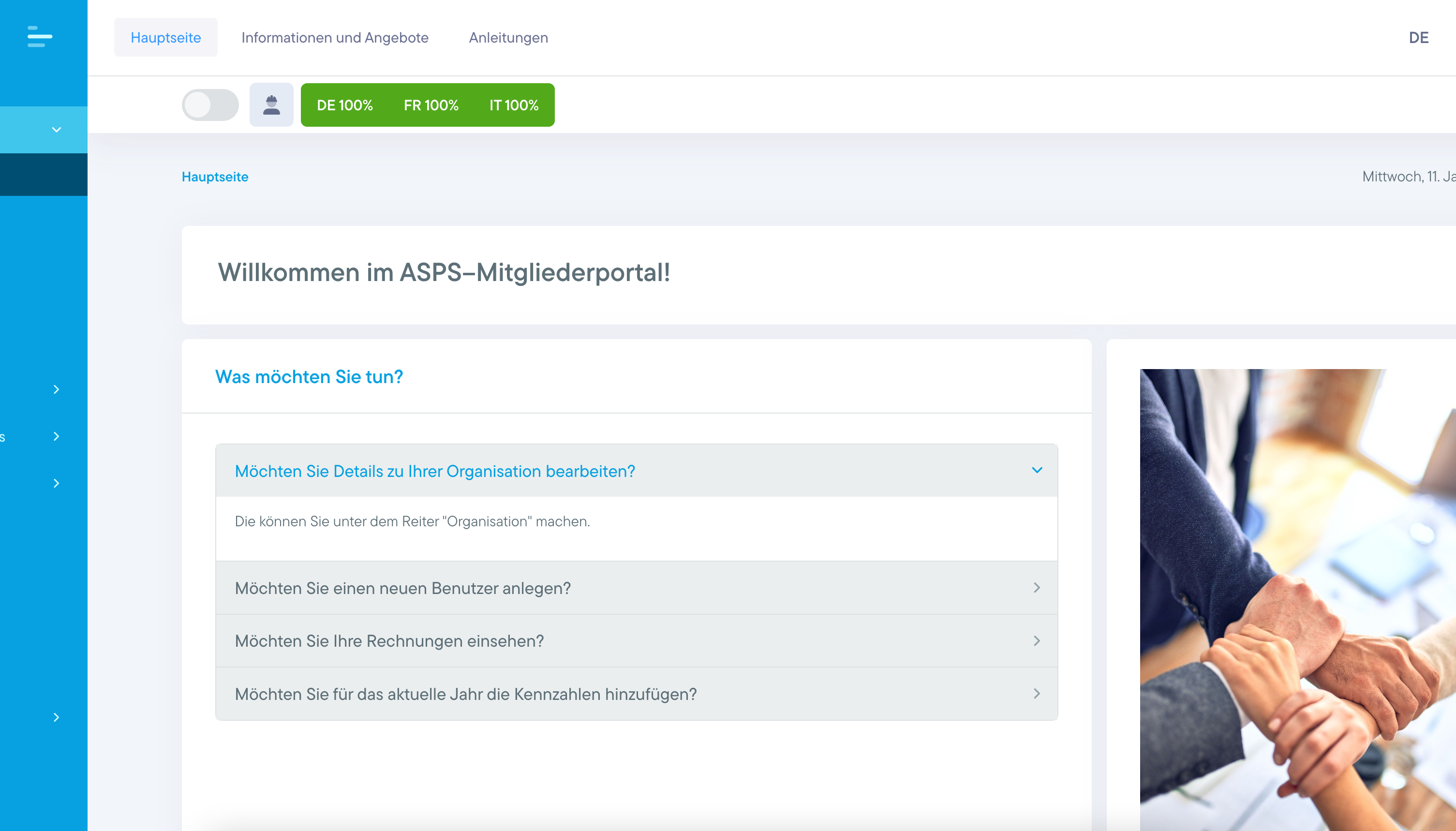Screen dimensions: 1456x831
Task: Expand 'Möchten Sie einen neuen Benutzer anlegen?'
Action: click(x=637, y=588)
